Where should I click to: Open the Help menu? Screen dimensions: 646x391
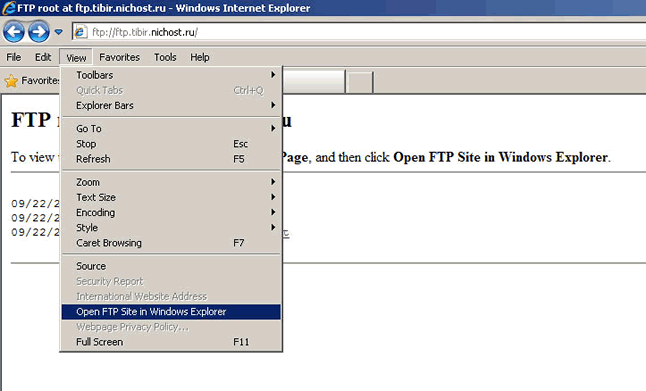coord(200,57)
